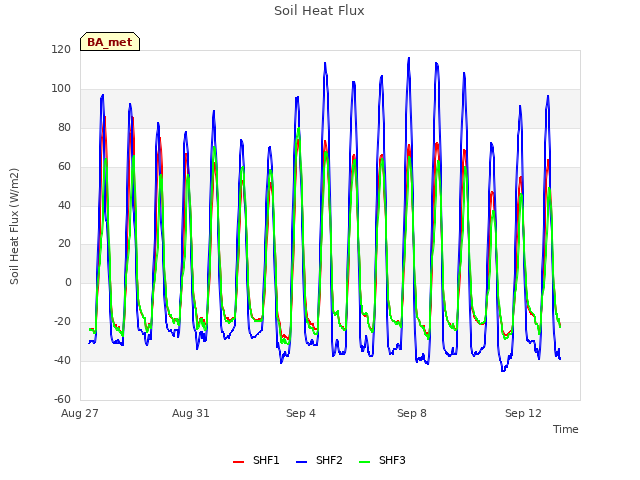The image size is (640, 480).
Task: Click the 40 y-axis tick label
Action: [x=64, y=205]
